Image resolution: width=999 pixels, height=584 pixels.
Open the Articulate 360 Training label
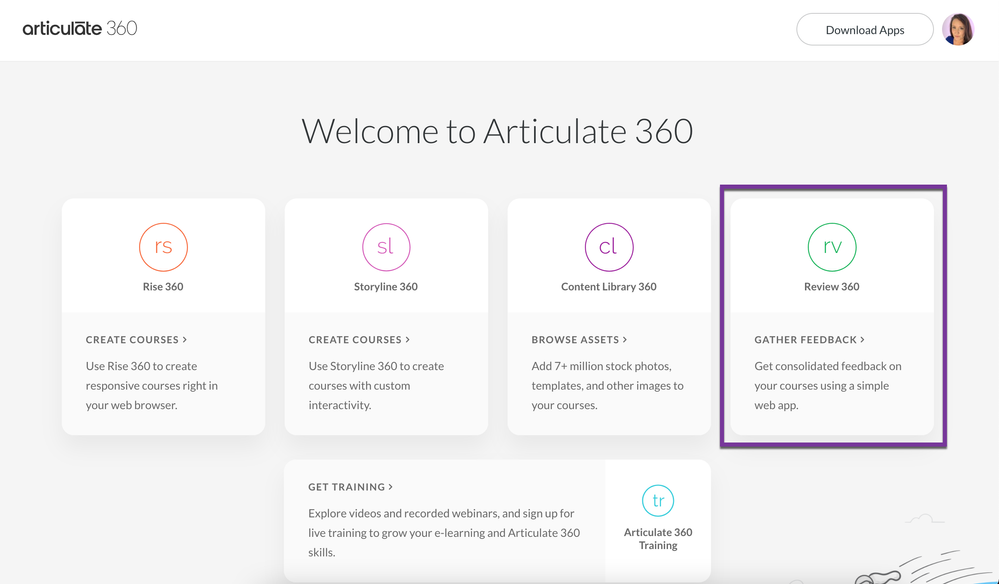[x=658, y=539]
